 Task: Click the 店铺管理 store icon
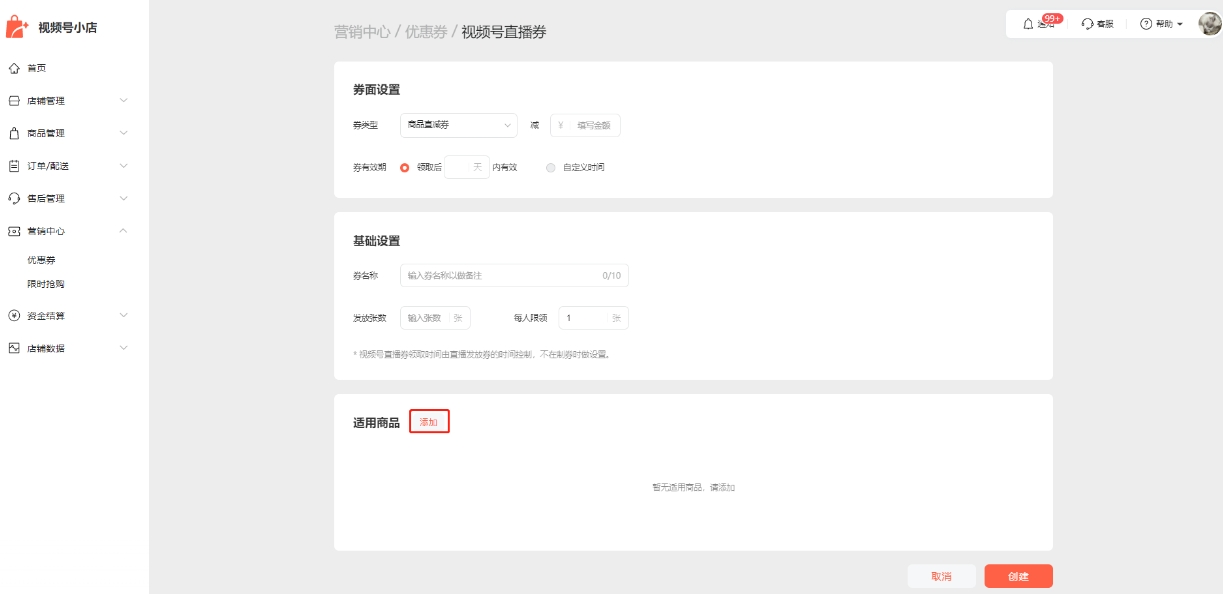pyautogui.click(x=14, y=101)
